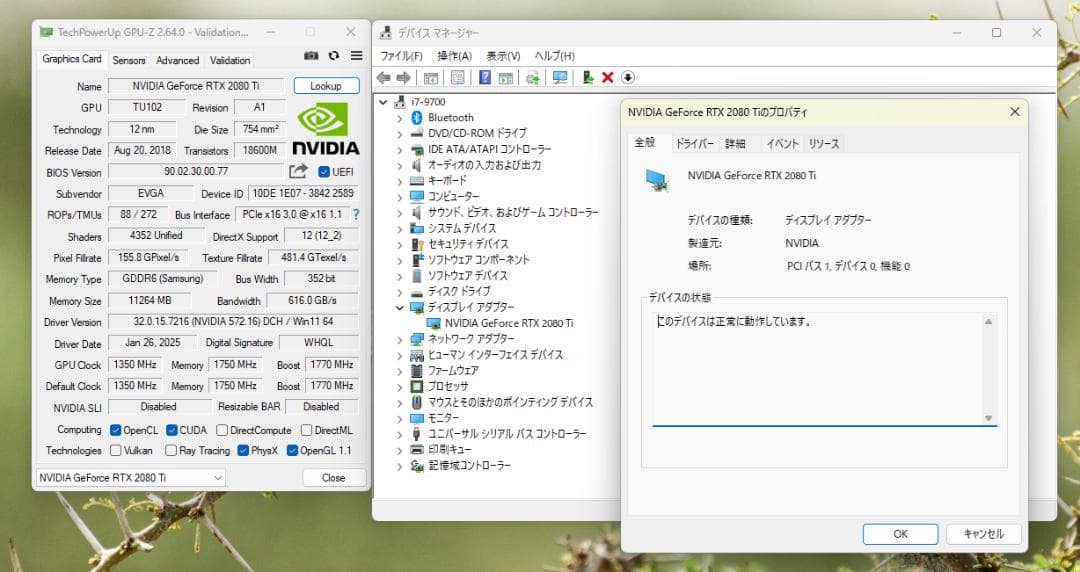Open the 操作(A) menu
Screen dimensions: 1080x572
click(455, 56)
